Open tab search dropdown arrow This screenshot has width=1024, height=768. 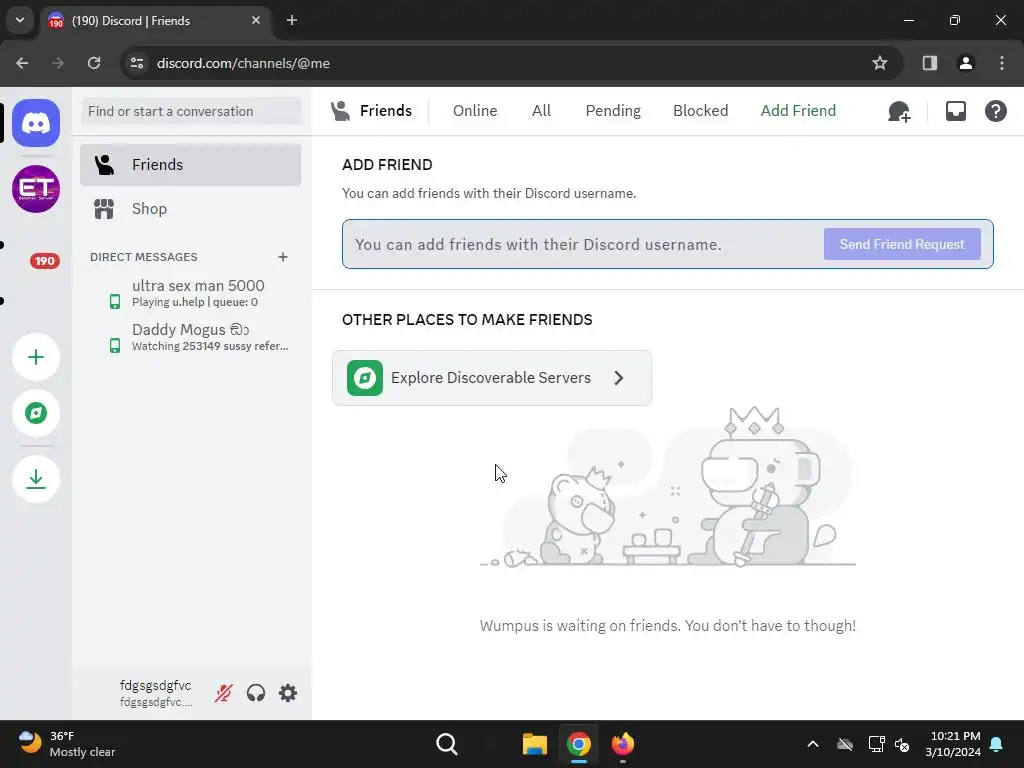click(x=20, y=20)
